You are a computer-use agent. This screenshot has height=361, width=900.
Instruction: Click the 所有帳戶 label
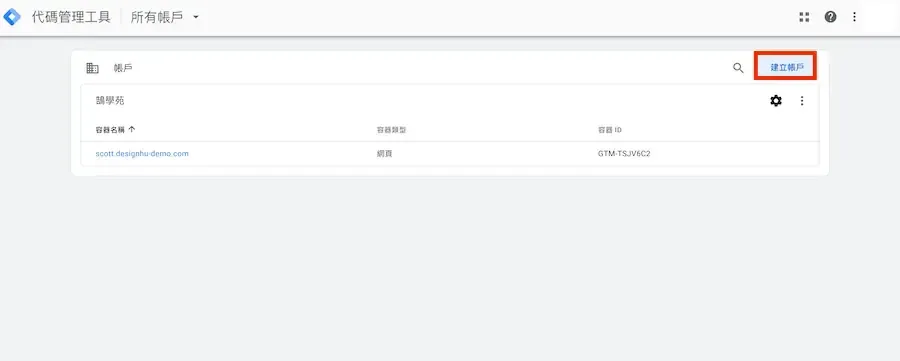(157, 17)
